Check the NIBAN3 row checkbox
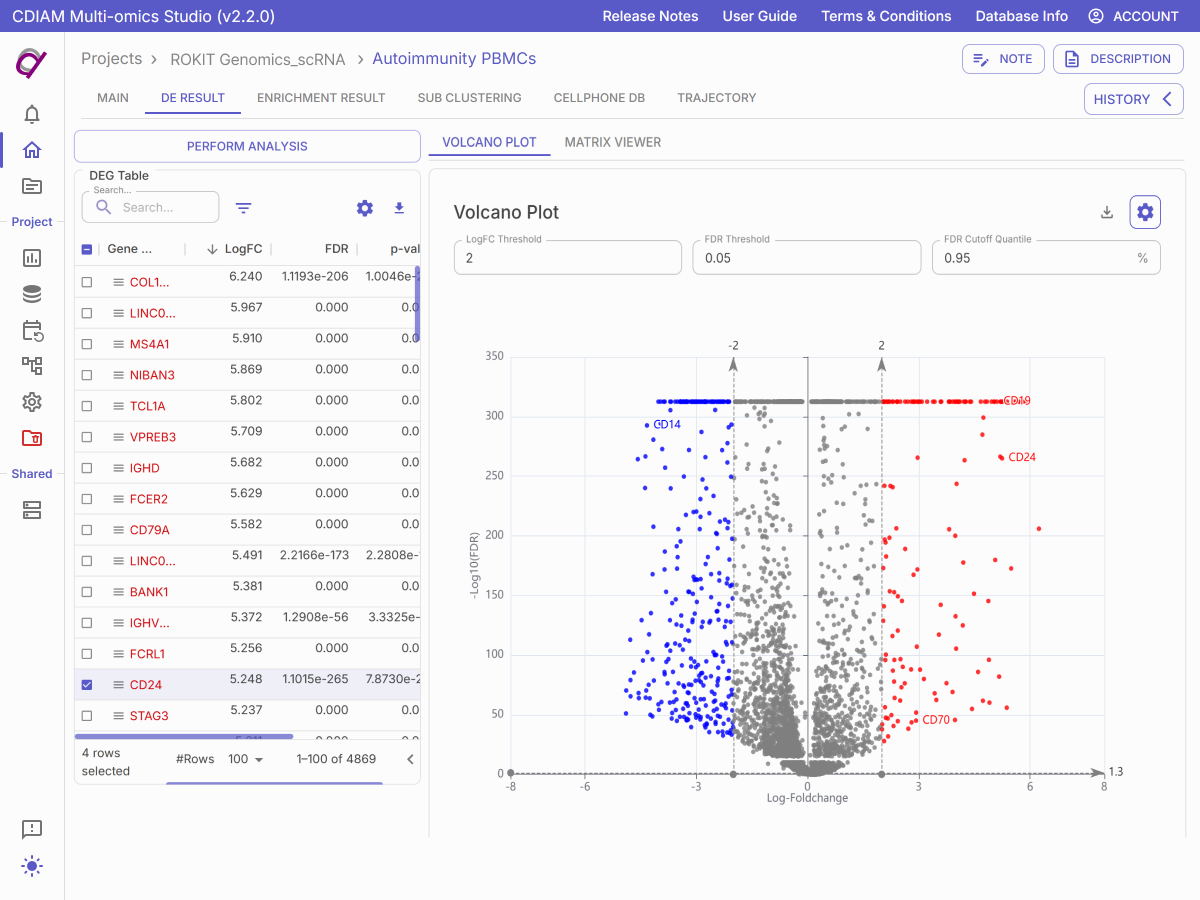 (87, 375)
